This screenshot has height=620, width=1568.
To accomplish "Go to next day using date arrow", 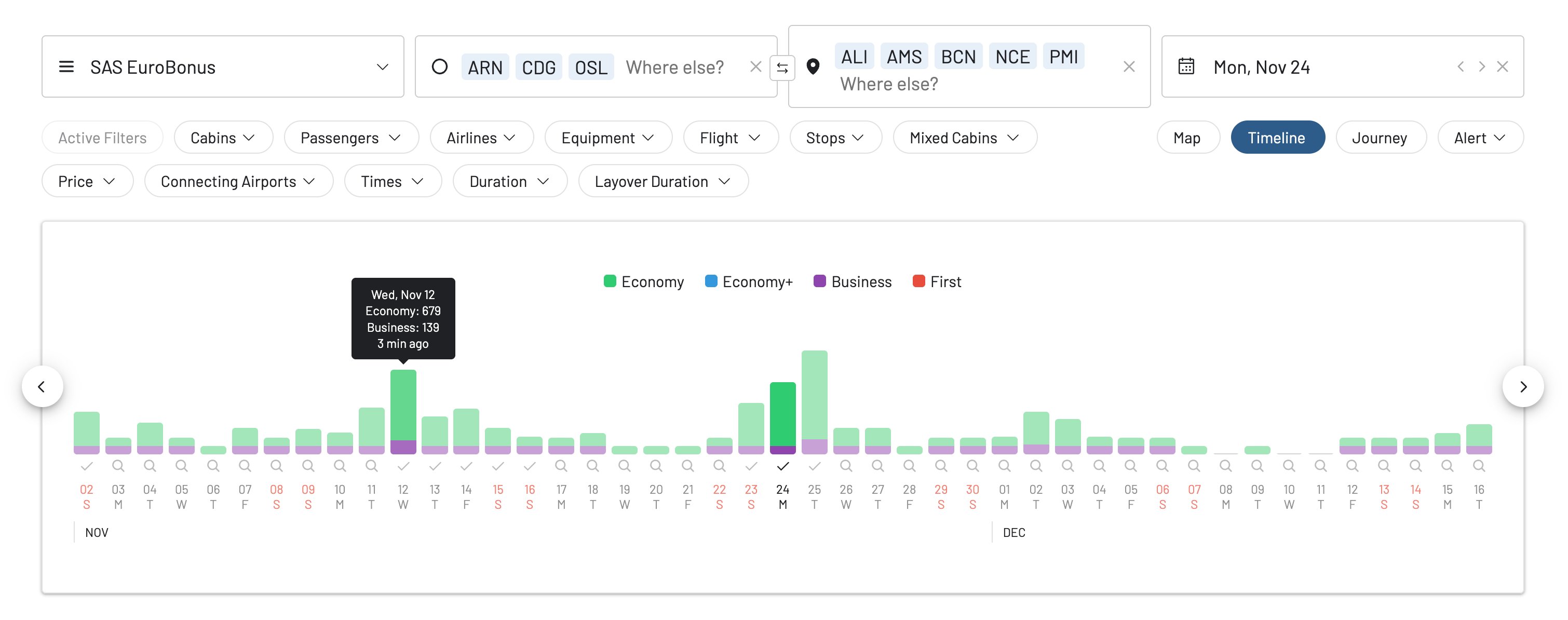I will pos(1482,66).
